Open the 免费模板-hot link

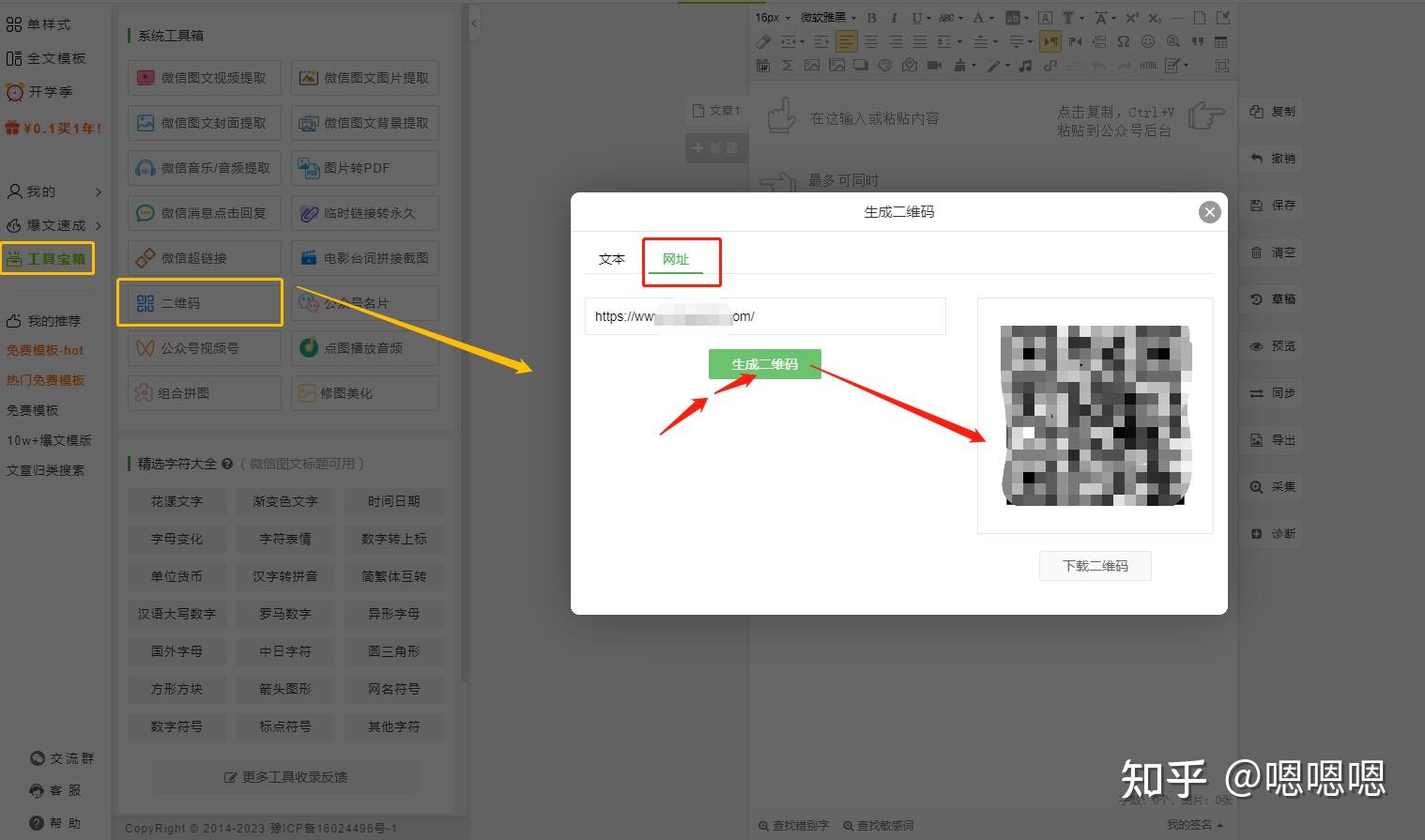45,350
